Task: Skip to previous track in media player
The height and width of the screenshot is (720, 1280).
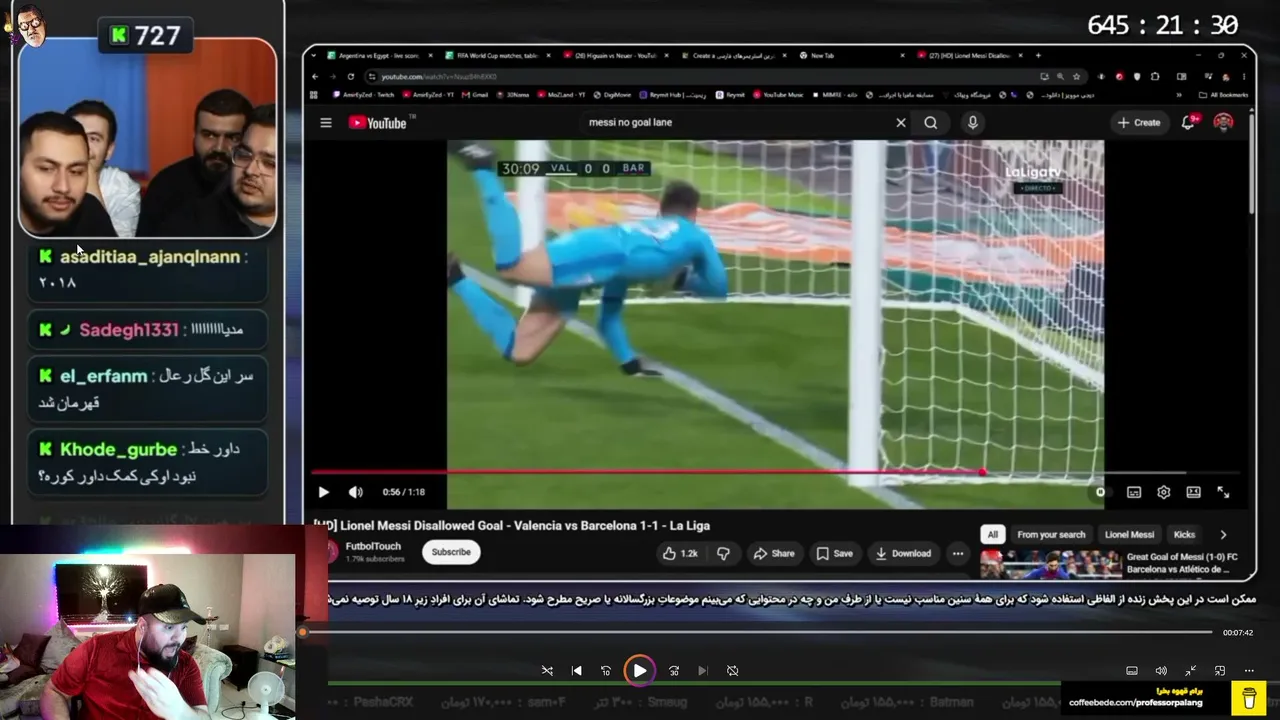Action: tap(576, 671)
